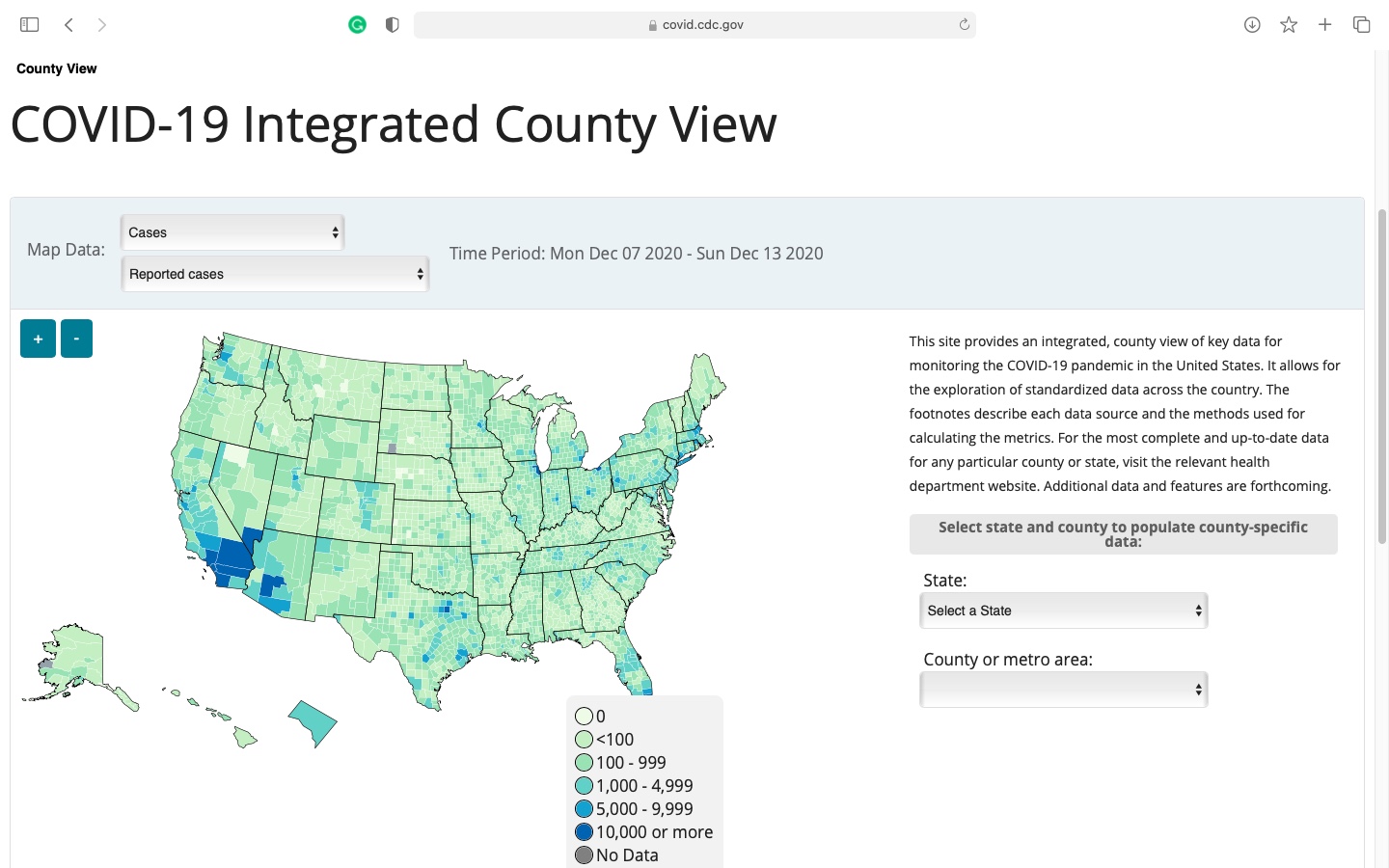Zoom in on the map
This screenshot has height=868, width=1389.
38,338
